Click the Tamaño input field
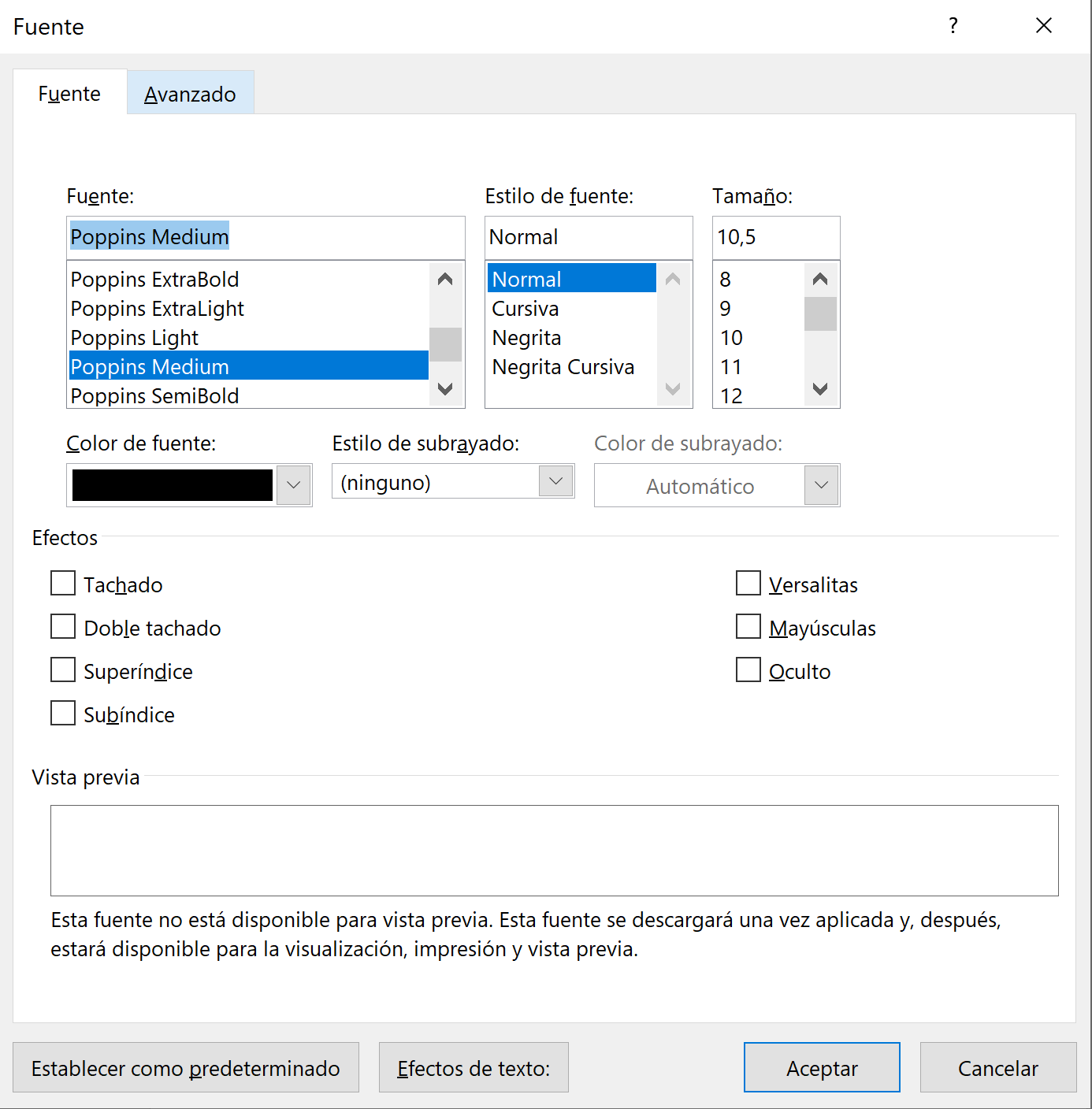 tap(775, 237)
